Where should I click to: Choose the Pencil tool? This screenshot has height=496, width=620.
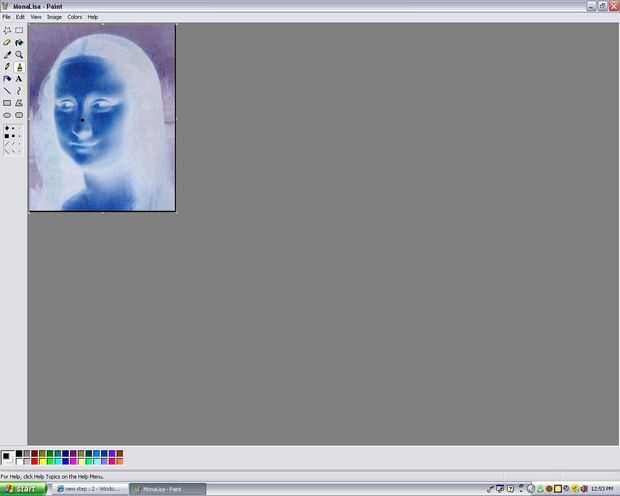pos(7,67)
